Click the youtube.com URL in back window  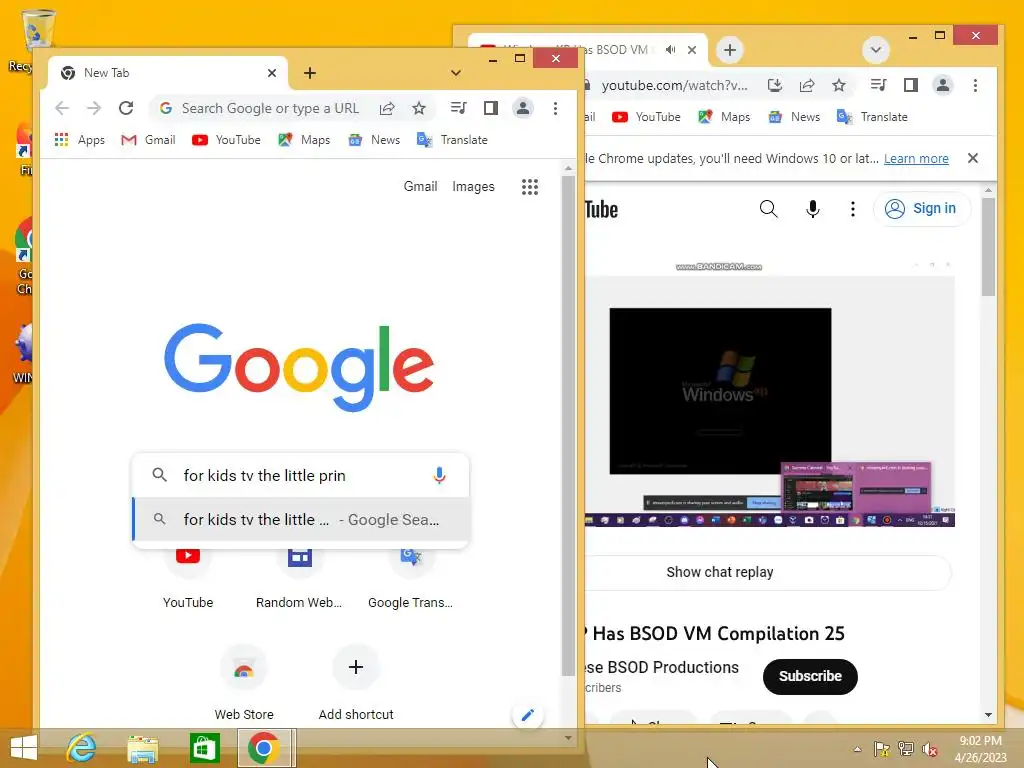675,86
